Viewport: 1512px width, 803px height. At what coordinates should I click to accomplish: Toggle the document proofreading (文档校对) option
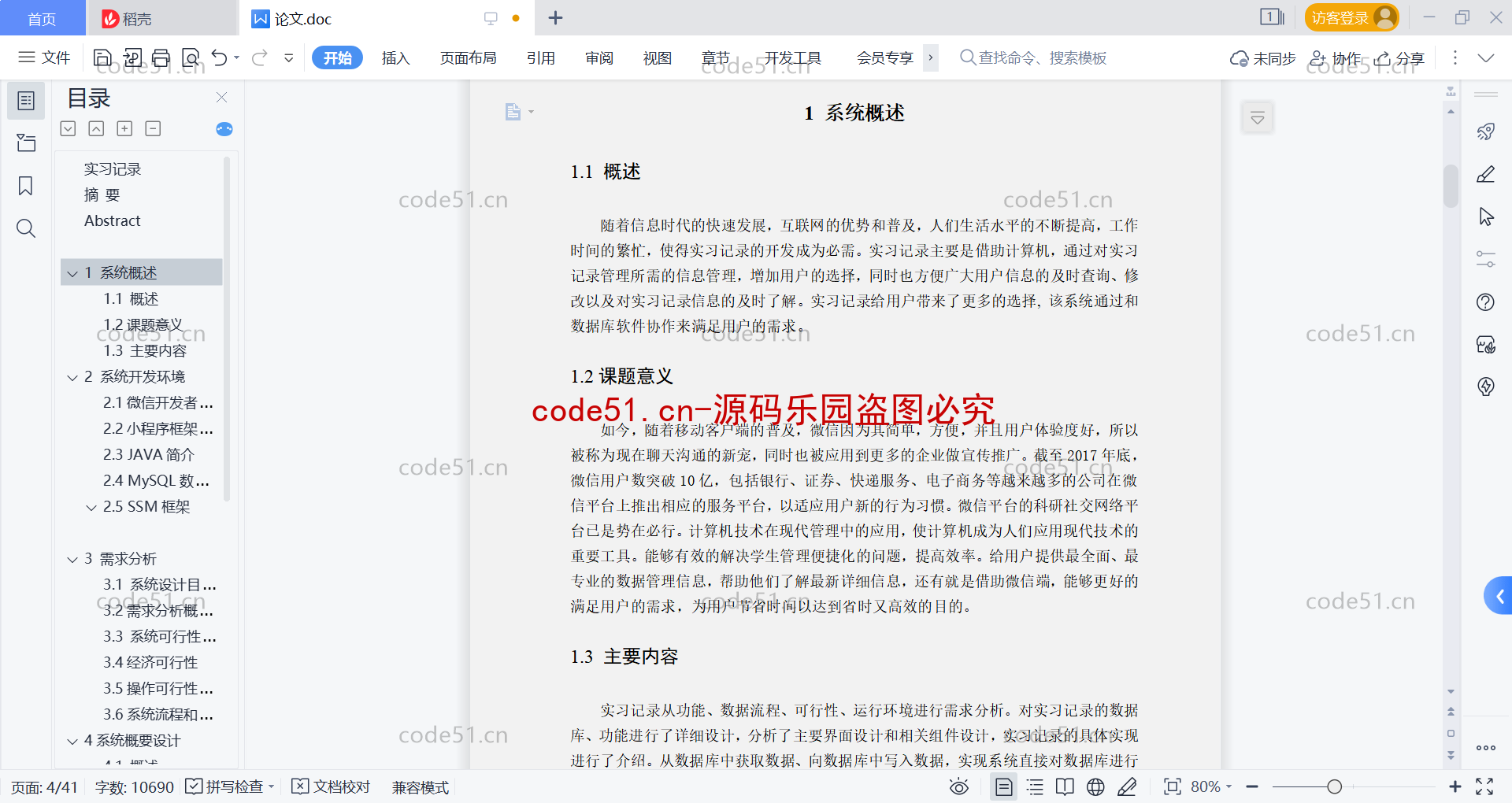pos(331,786)
